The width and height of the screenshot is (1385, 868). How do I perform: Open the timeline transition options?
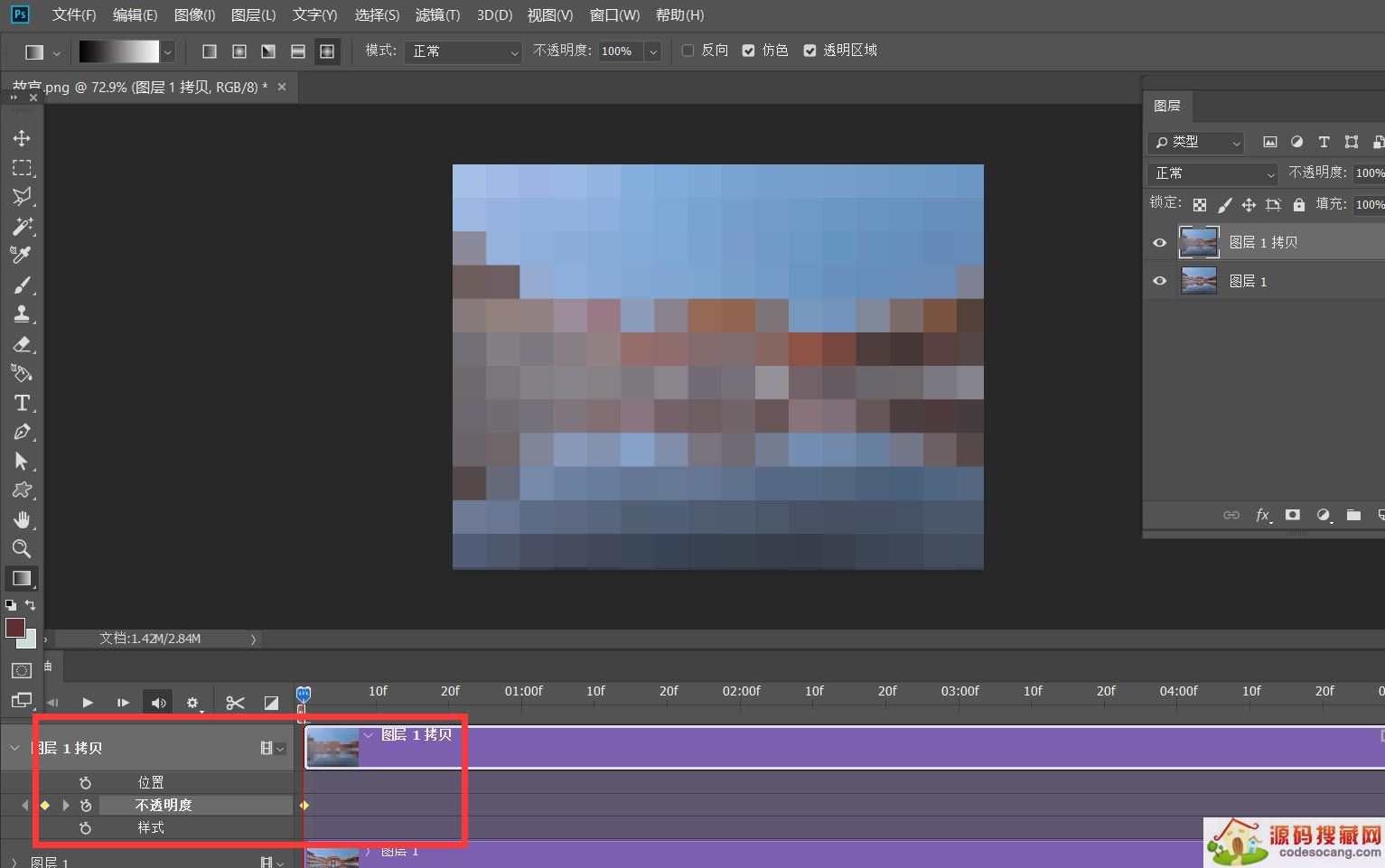click(271, 703)
